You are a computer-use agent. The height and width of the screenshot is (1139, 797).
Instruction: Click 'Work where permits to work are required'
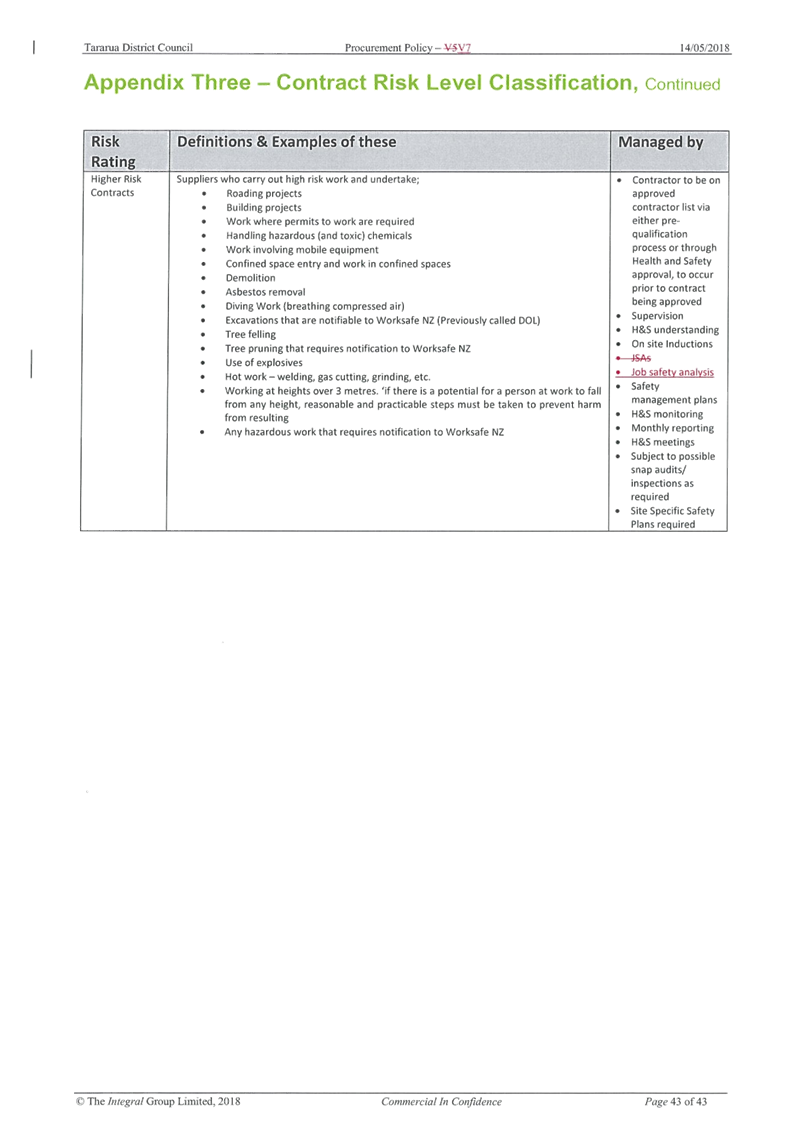[x=320, y=222]
